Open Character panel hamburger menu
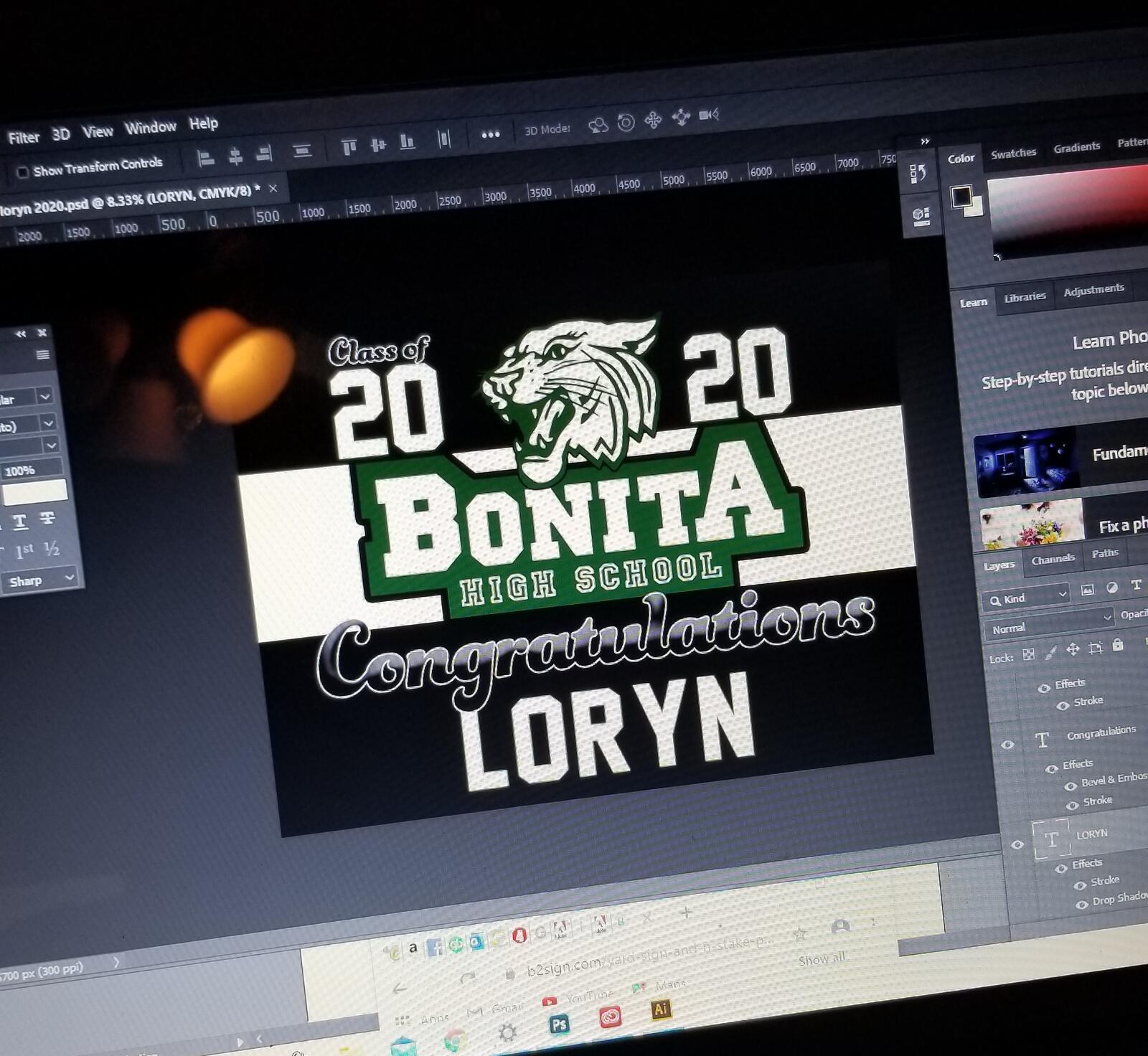 pyautogui.click(x=42, y=354)
